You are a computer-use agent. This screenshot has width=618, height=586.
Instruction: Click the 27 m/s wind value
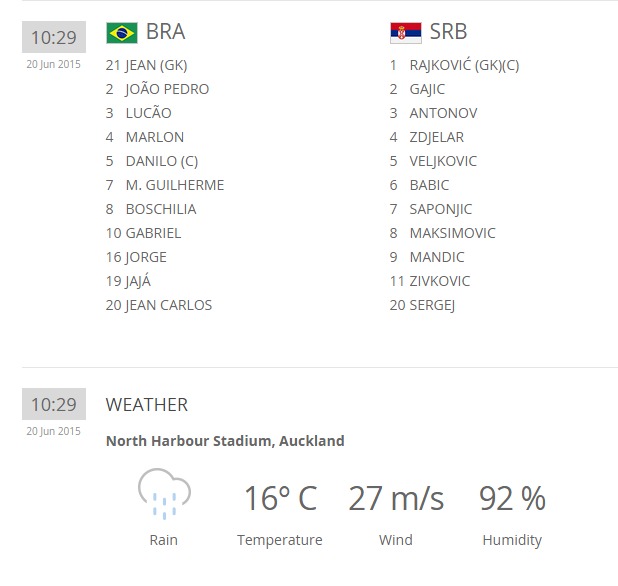click(x=396, y=498)
